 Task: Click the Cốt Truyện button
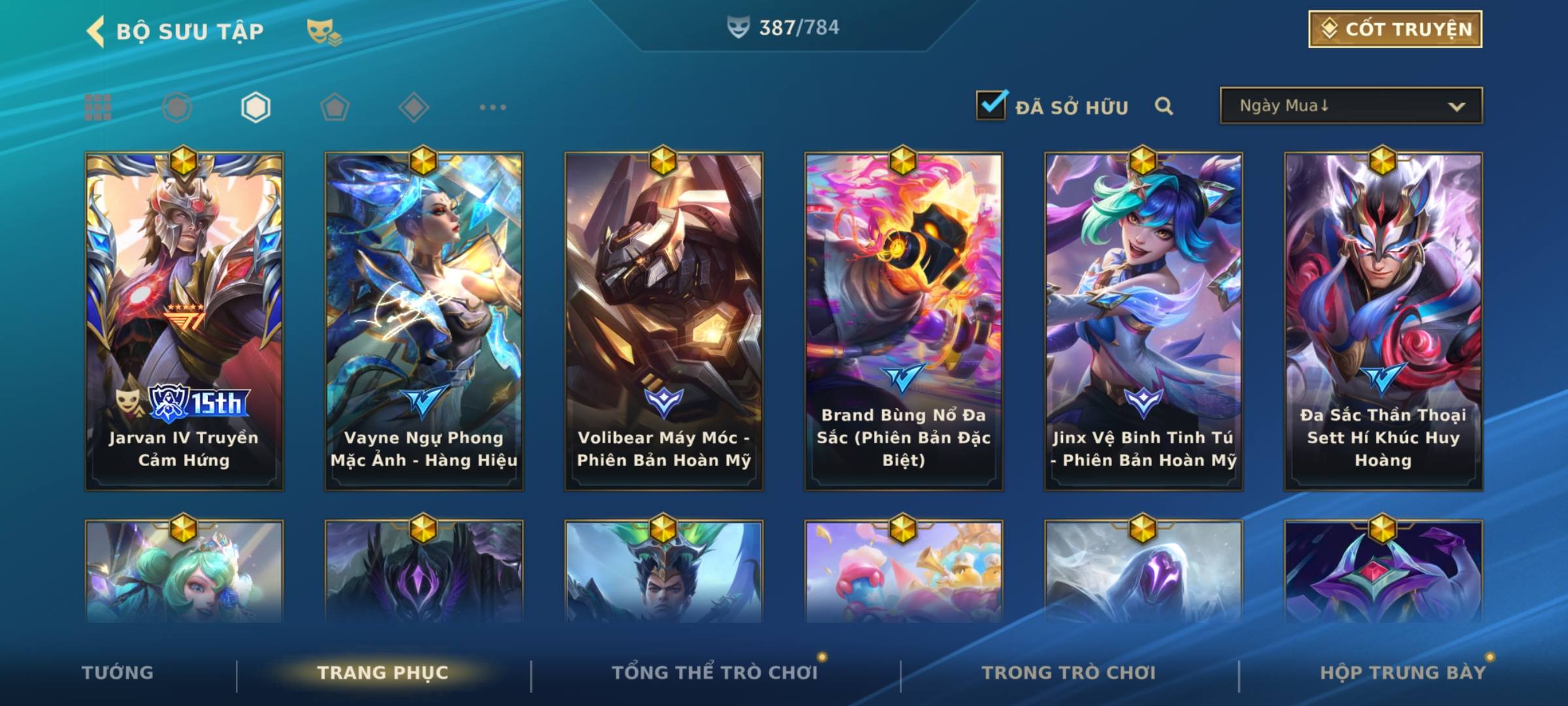click(1395, 29)
